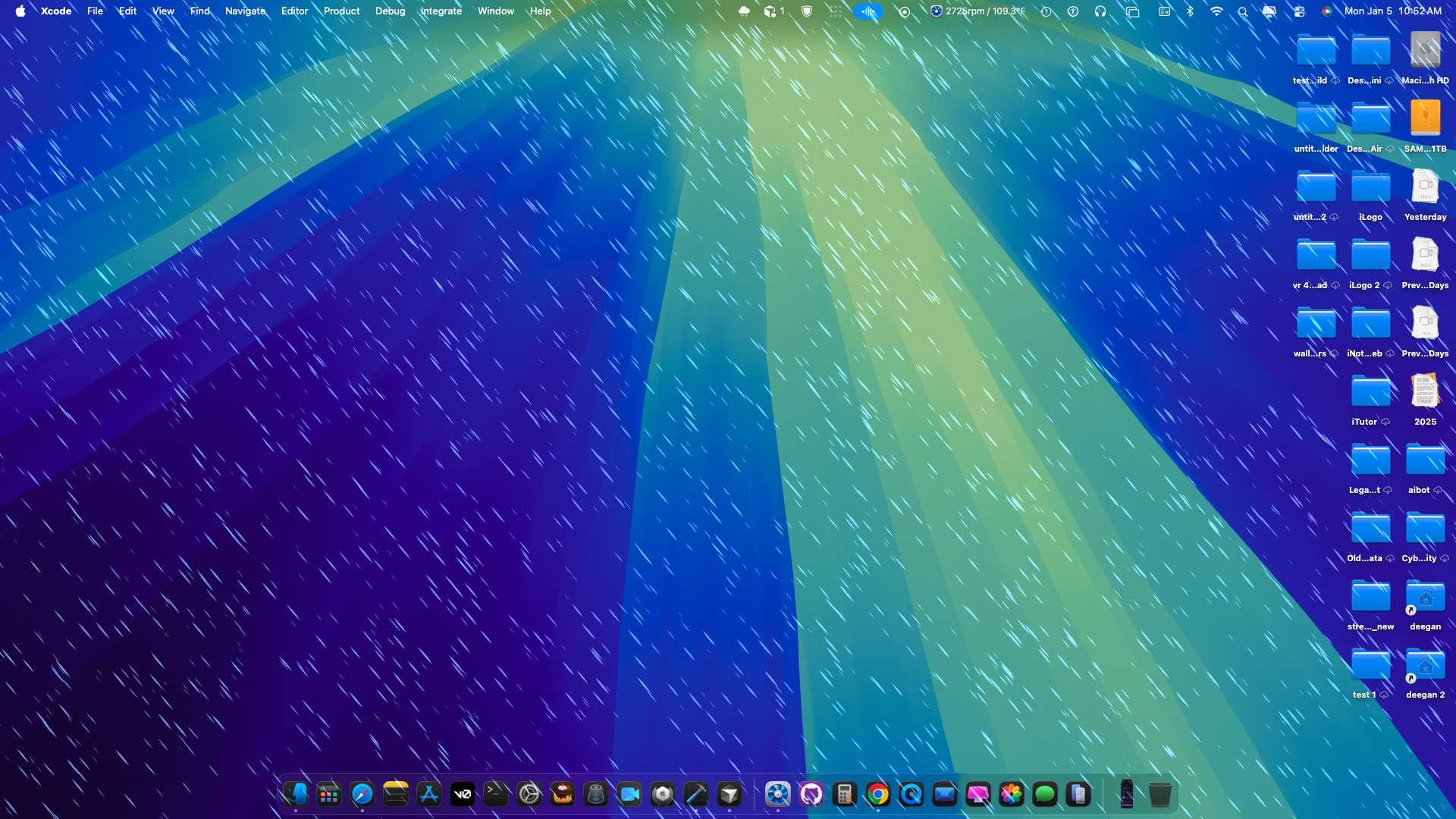
Task: Expand the fan speed 2725rpm status item
Action: (x=978, y=11)
